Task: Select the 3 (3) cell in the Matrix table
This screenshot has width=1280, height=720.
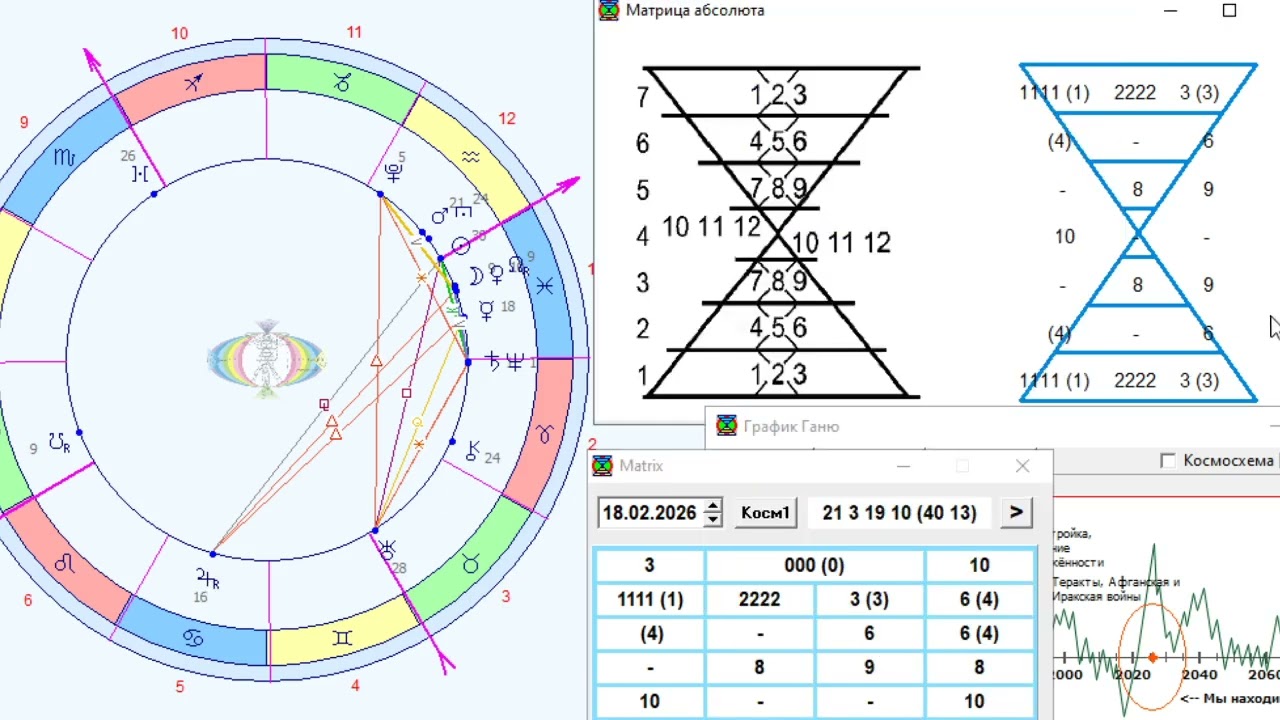Action: coord(870,599)
